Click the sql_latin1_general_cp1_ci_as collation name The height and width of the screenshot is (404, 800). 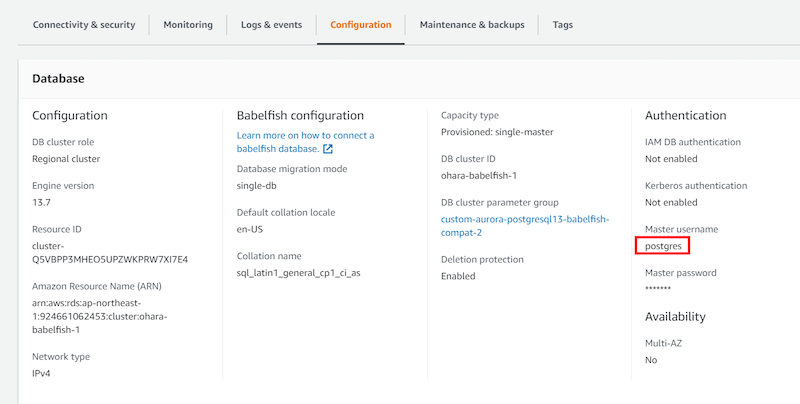point(296,272)
